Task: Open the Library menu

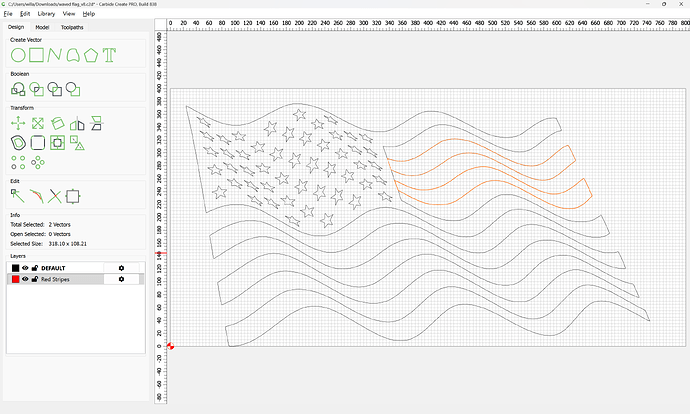Action: pos(46,14)
